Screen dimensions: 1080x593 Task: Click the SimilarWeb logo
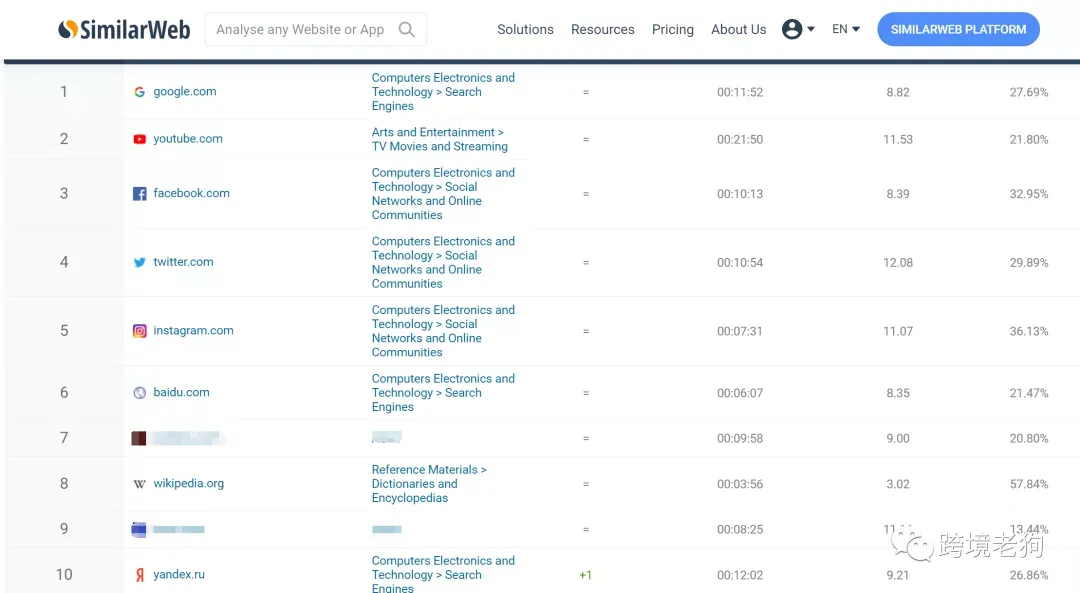point(124,30)
